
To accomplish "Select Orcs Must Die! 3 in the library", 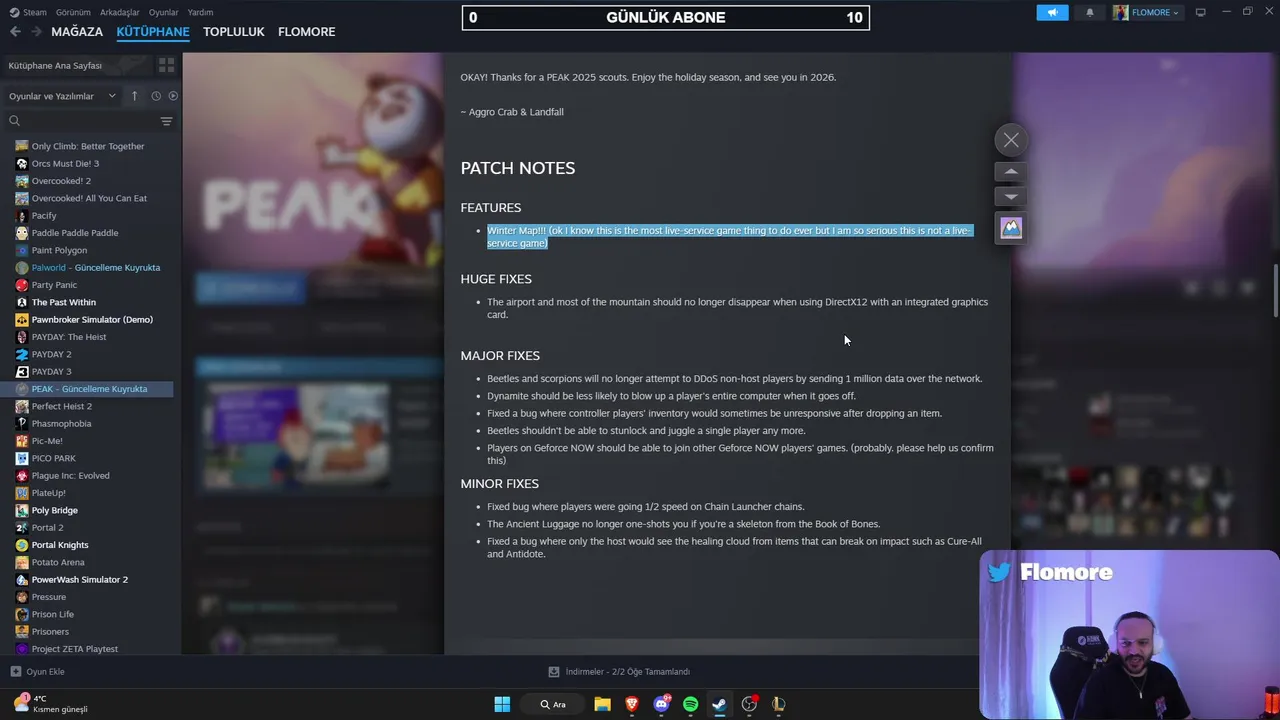I will click(x=65, y=164).
